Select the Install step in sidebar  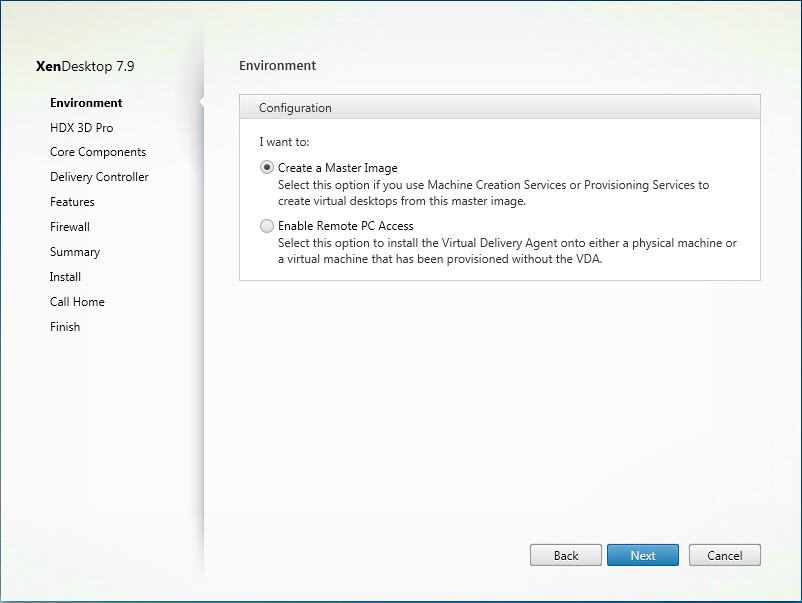click(65, 277)
